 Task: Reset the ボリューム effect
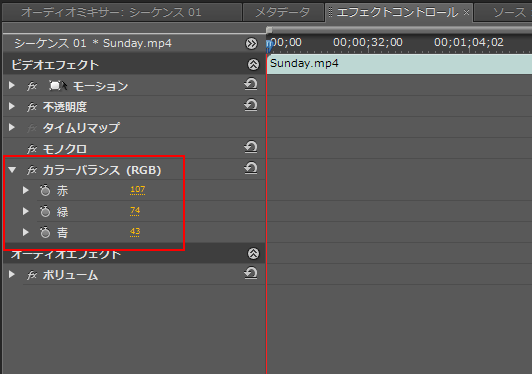251,273
